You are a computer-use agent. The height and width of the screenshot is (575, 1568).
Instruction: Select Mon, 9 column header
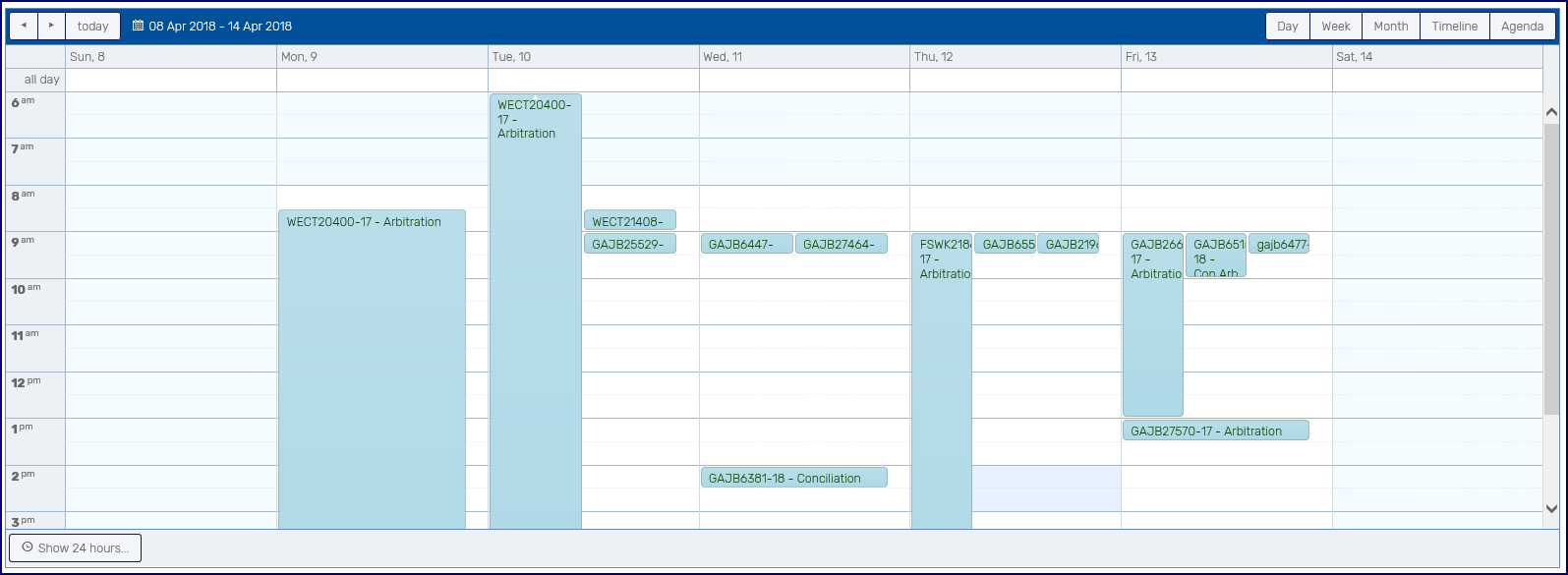pyautogui.click(x=382, y=57)
